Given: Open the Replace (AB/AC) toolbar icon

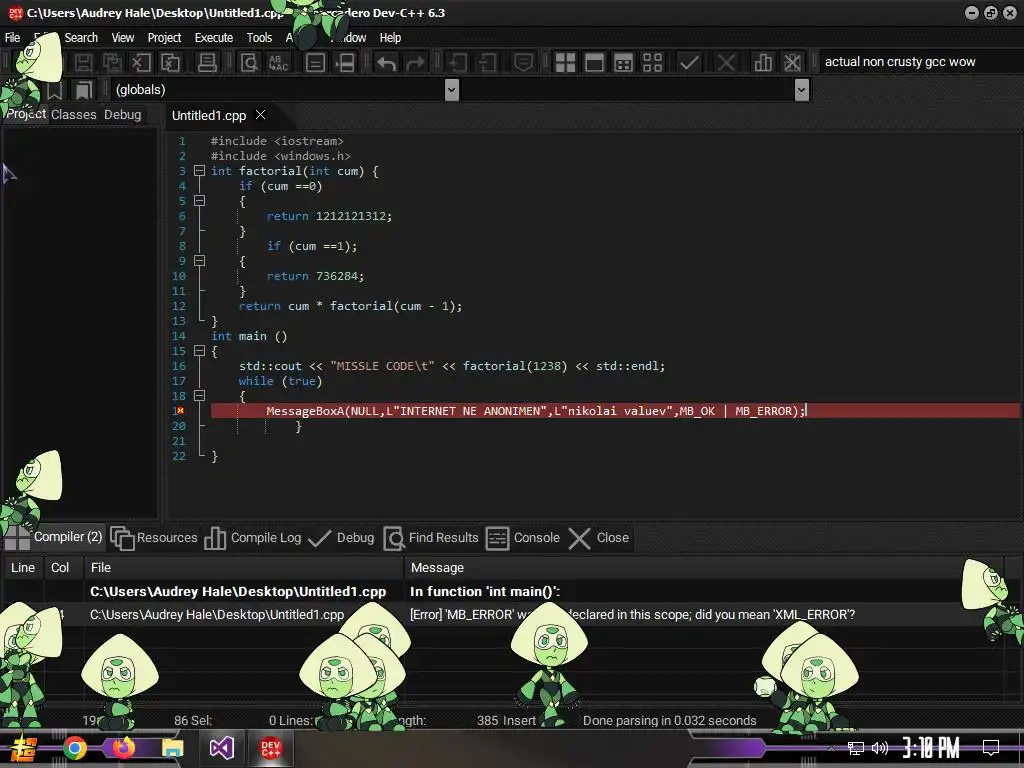Looking at the screenshot, I should 278,63.
